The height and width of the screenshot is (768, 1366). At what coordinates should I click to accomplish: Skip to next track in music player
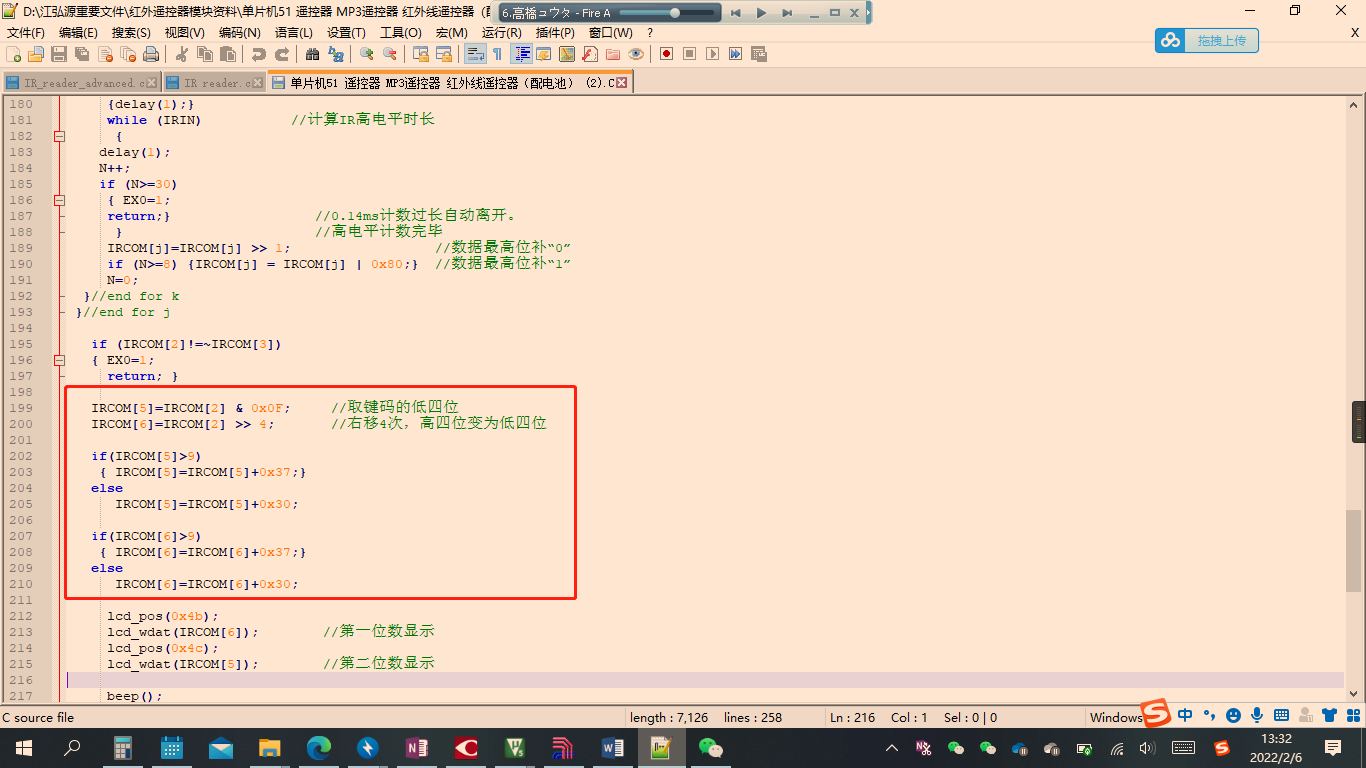787,13
